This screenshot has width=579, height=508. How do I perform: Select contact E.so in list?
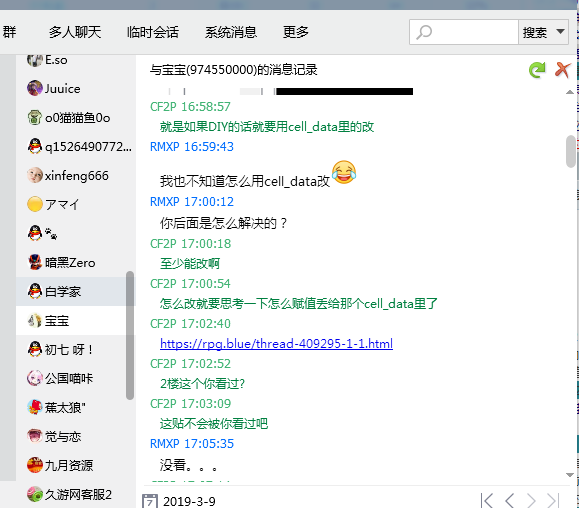click(76, 60)
